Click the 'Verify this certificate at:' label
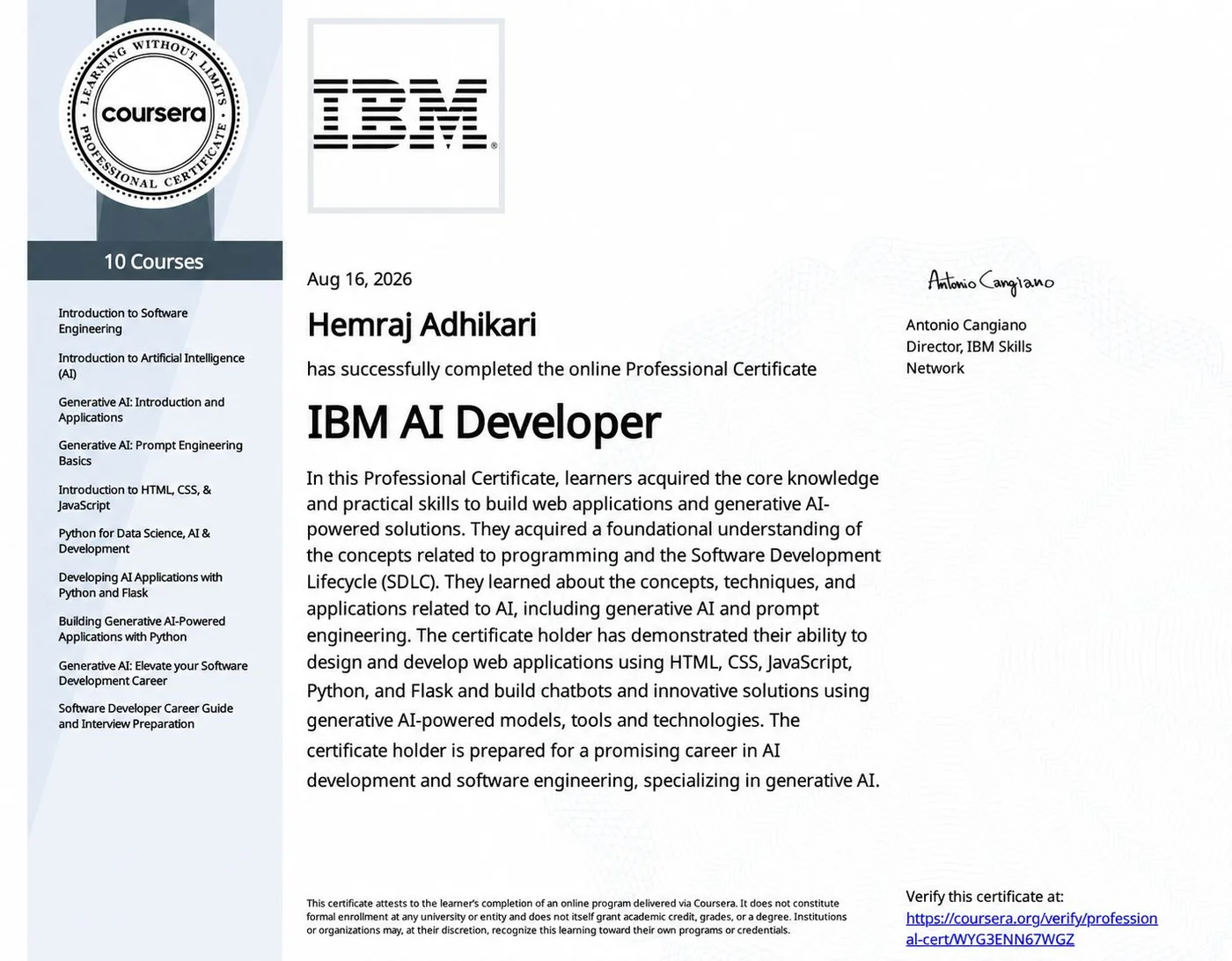This screenshot has height=961, width=1232. pos(985,897)
